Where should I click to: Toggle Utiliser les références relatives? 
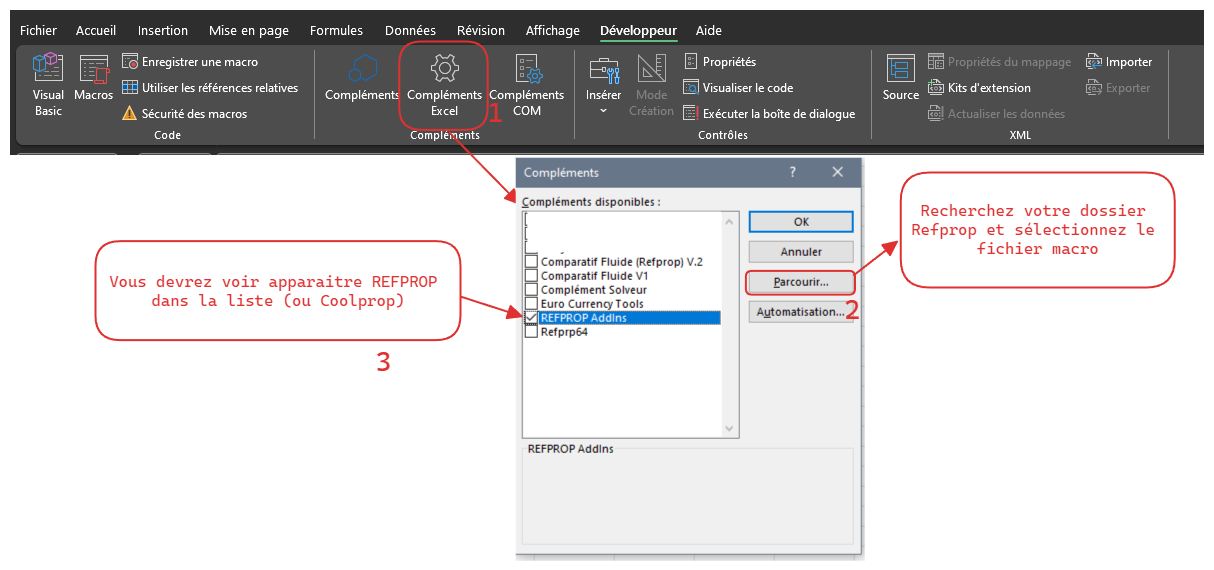tap(210, 88)
